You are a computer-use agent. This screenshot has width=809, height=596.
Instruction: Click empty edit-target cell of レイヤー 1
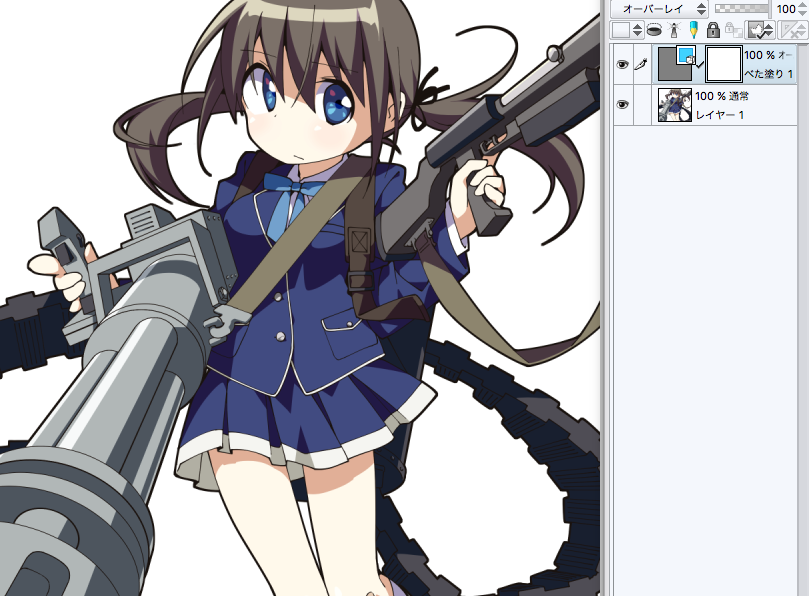point(642,105)
